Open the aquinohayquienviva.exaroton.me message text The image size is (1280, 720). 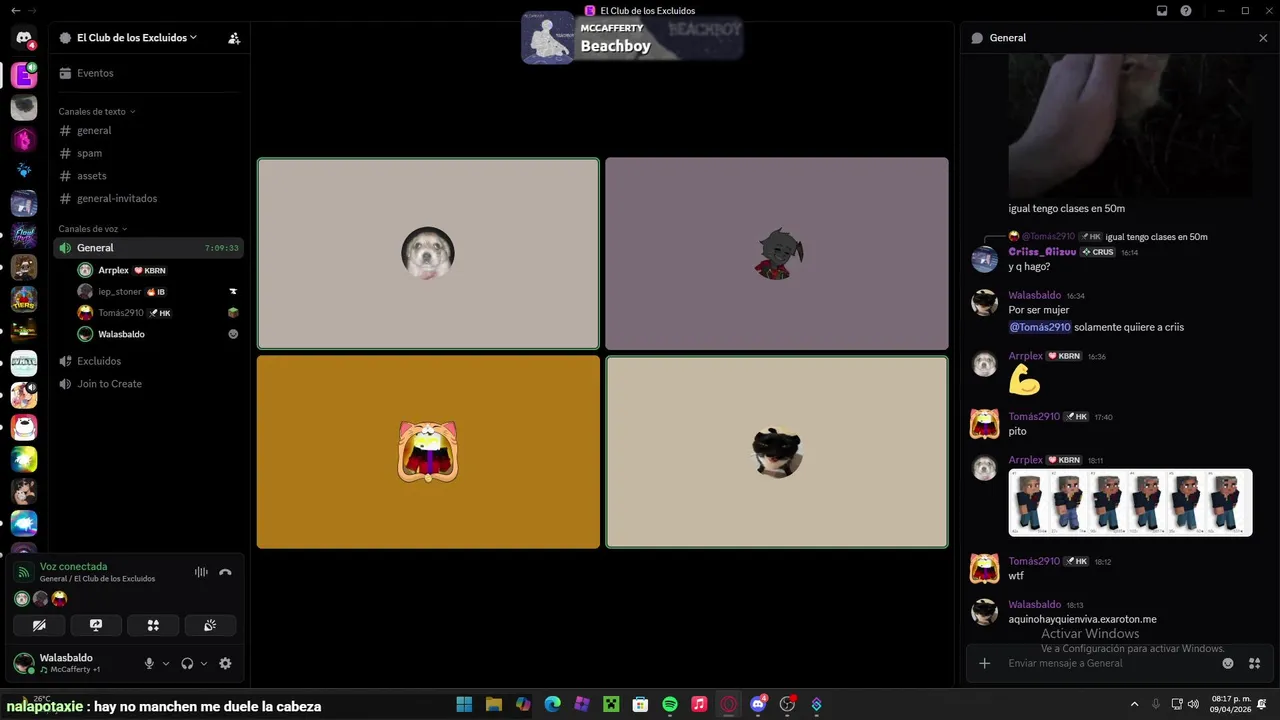tap(1082, 619)
